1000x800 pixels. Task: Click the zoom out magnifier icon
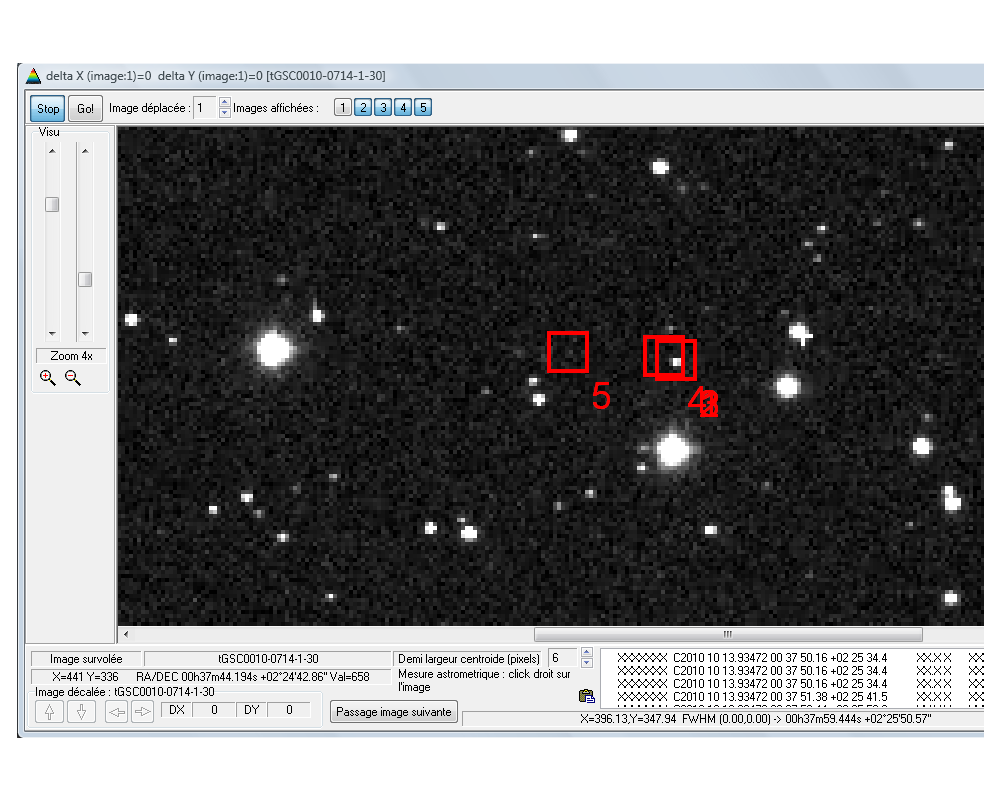(x=72, y=378)
